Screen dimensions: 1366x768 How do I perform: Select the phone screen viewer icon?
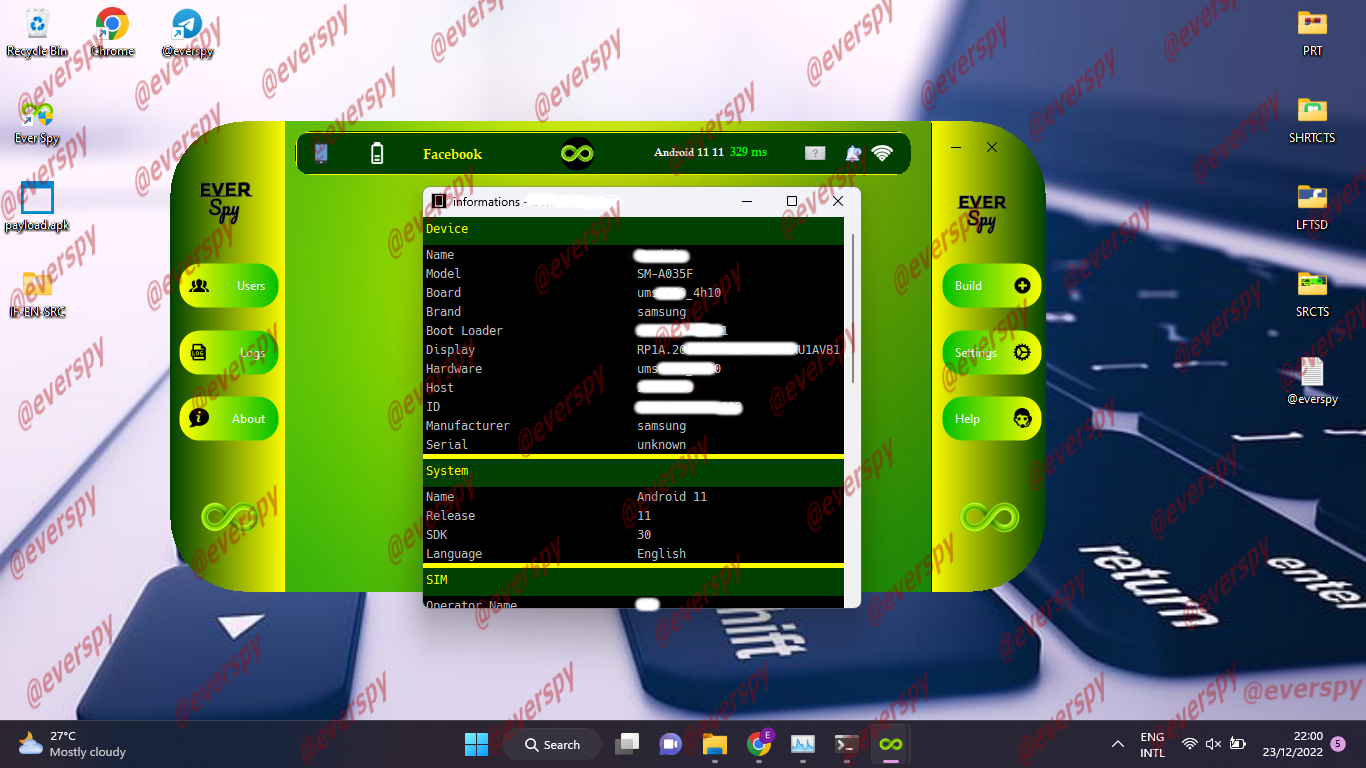tap(322, 152)
